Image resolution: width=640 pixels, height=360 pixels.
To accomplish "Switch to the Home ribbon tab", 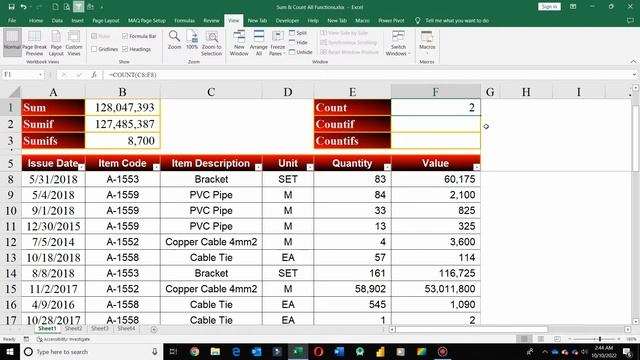I will [x=36, y=20].
